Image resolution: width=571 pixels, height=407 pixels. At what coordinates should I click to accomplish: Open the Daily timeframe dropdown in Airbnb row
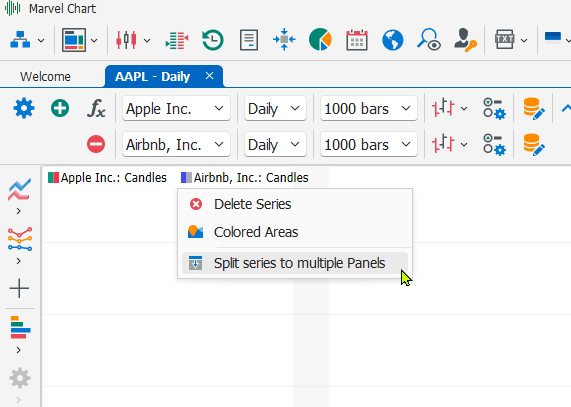tap(275, 145)
